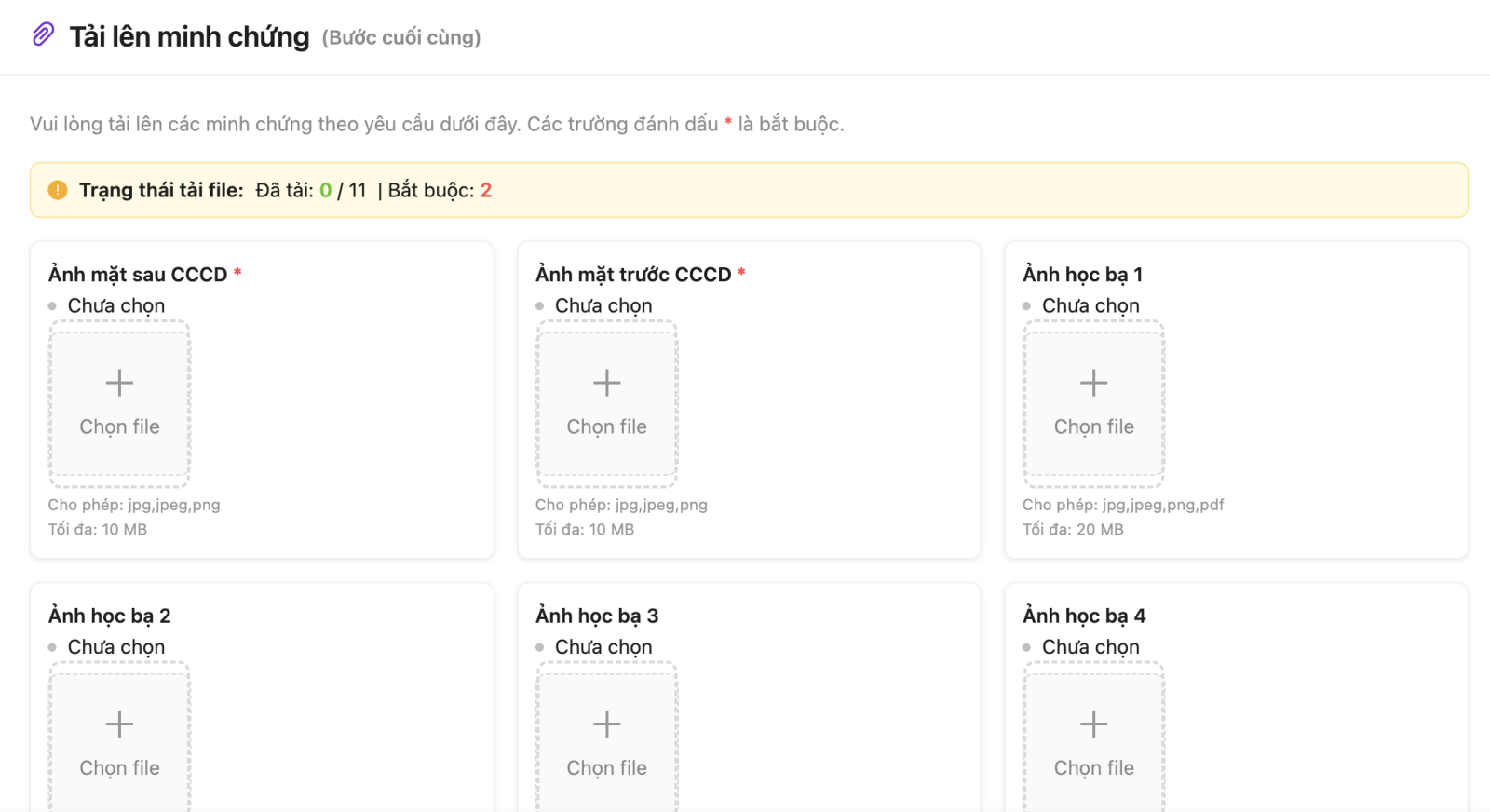
Task: Hit the plus icon for Ảnh học bạ 3
Action: (606, 724)
